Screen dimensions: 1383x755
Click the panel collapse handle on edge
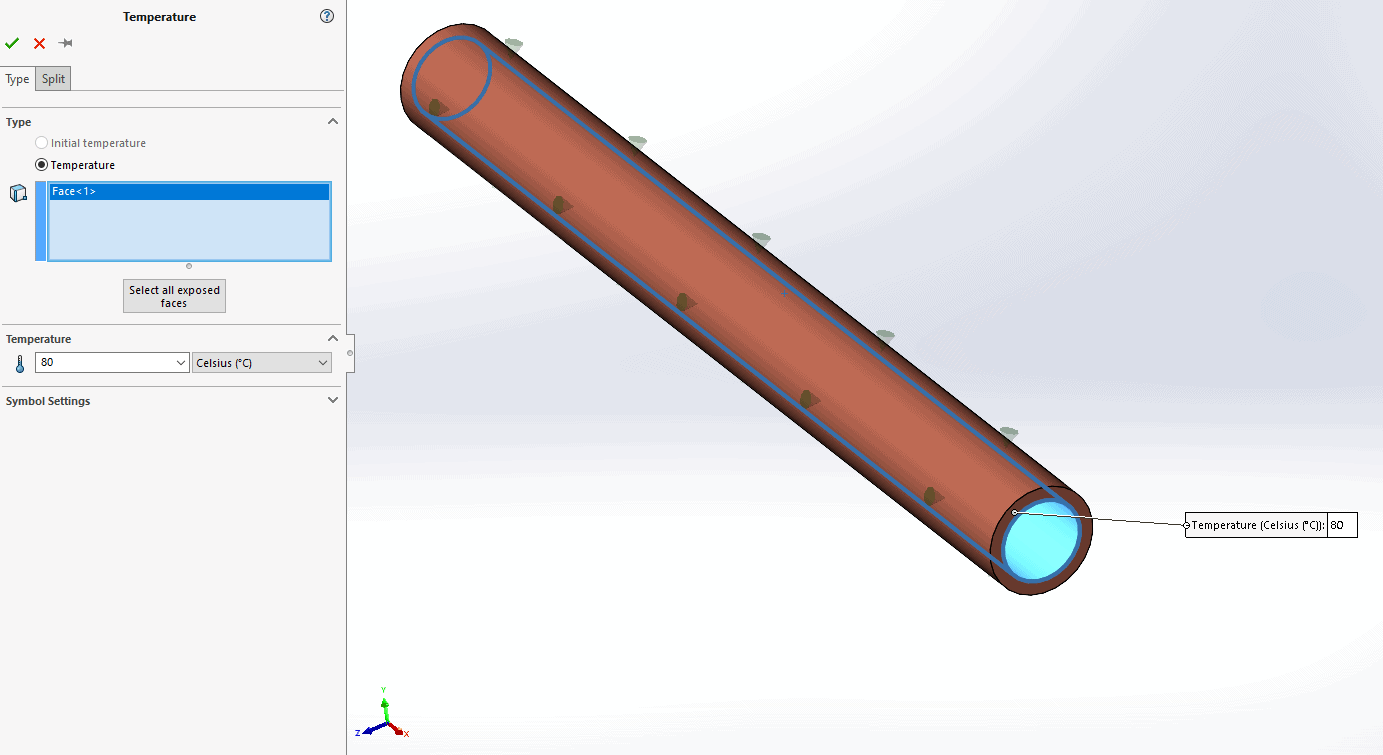[350, 353]
